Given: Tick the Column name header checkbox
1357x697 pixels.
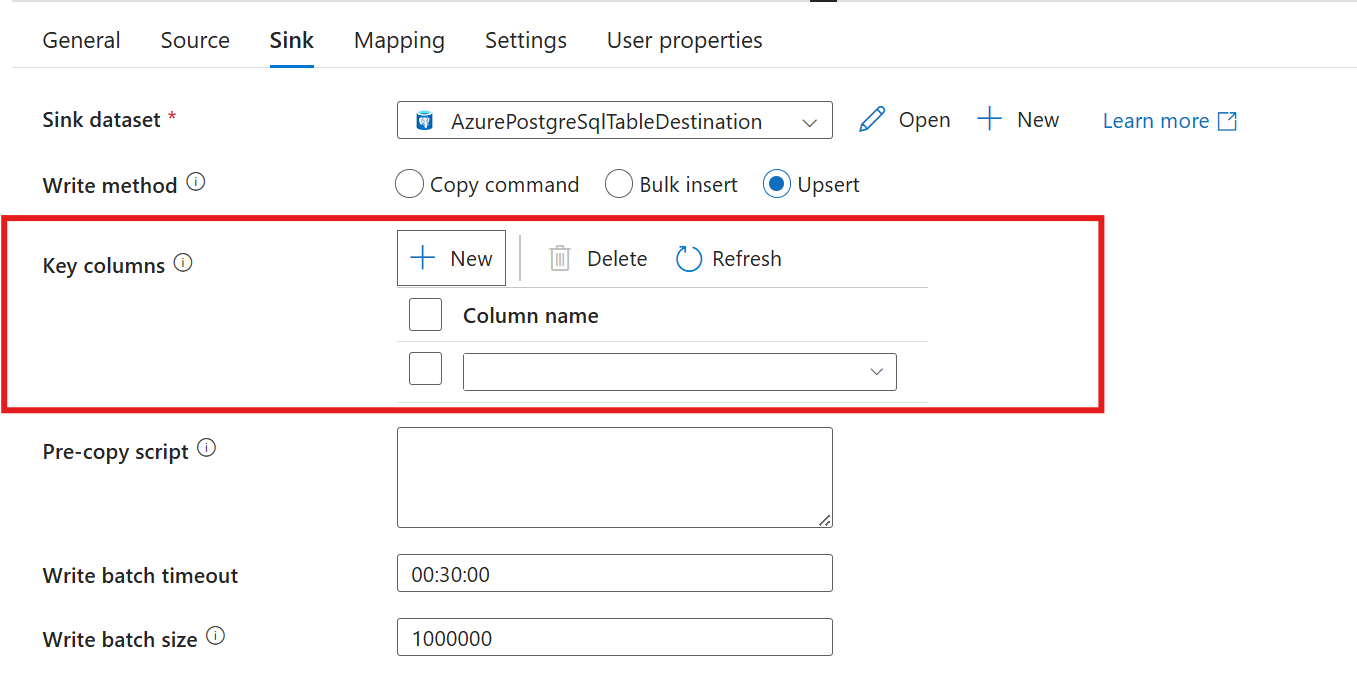Looking at the screenshot, I should 425,315.
